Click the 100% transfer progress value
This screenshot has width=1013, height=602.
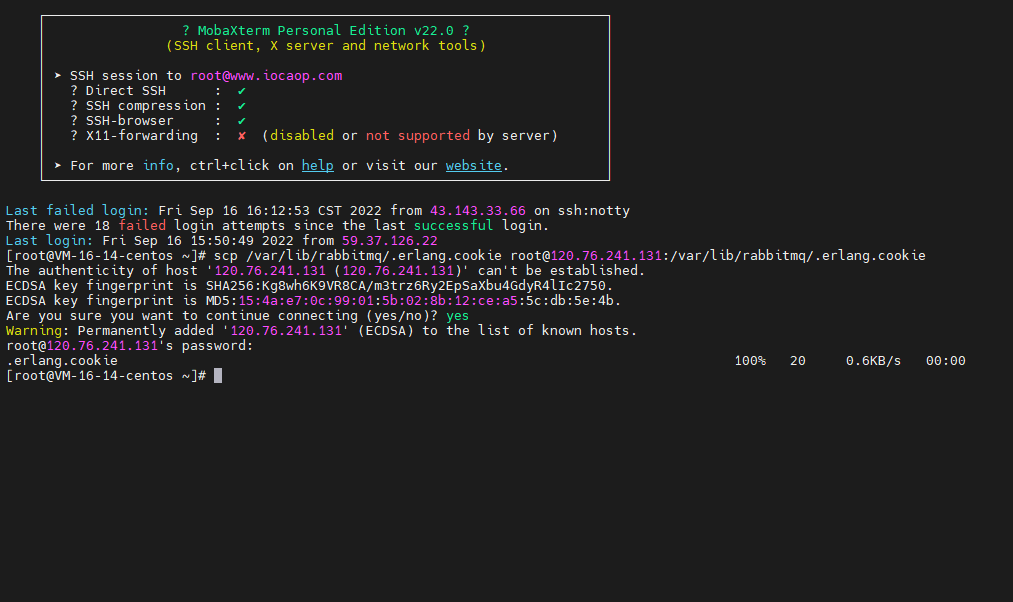pyautogui.click(x=750, y=360)
